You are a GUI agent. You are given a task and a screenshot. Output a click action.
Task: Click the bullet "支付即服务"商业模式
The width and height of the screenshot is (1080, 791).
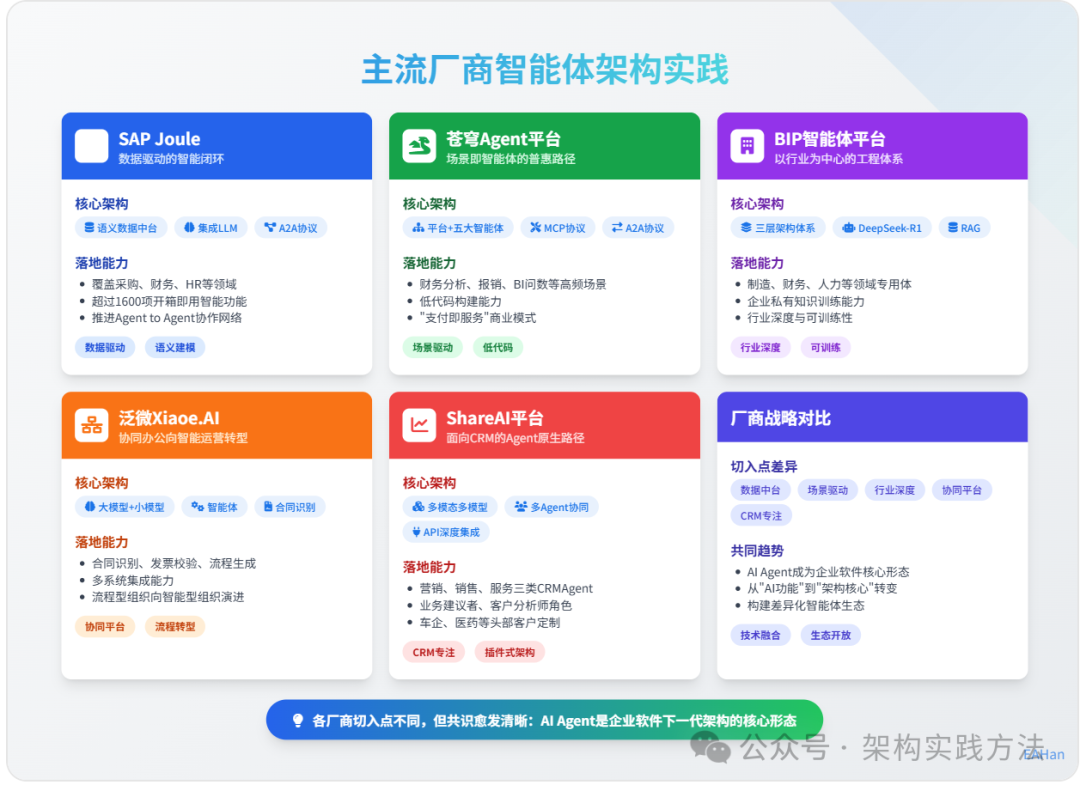[x=478, y=318]
